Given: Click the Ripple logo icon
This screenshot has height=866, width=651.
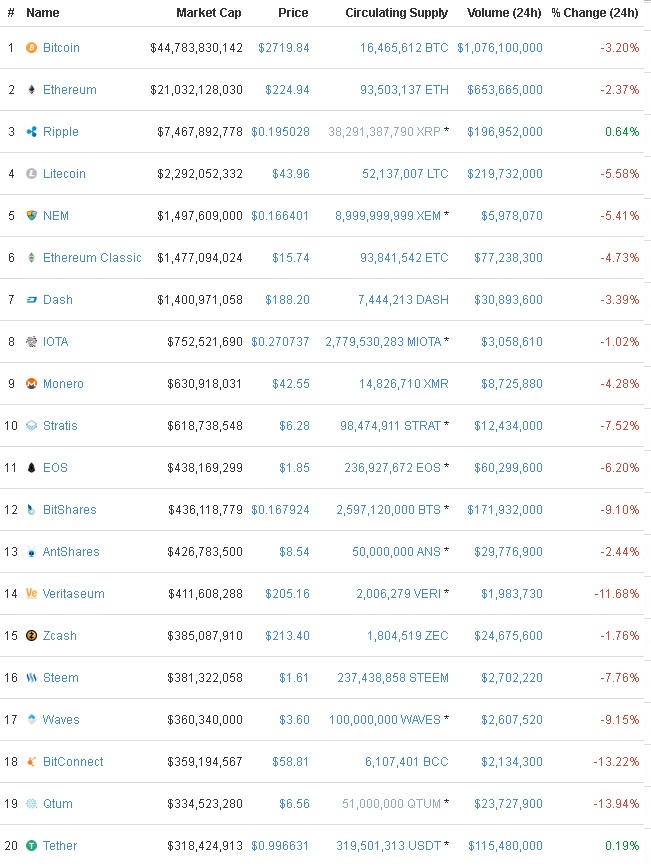Looking at the screenshot, I should 31,131.
